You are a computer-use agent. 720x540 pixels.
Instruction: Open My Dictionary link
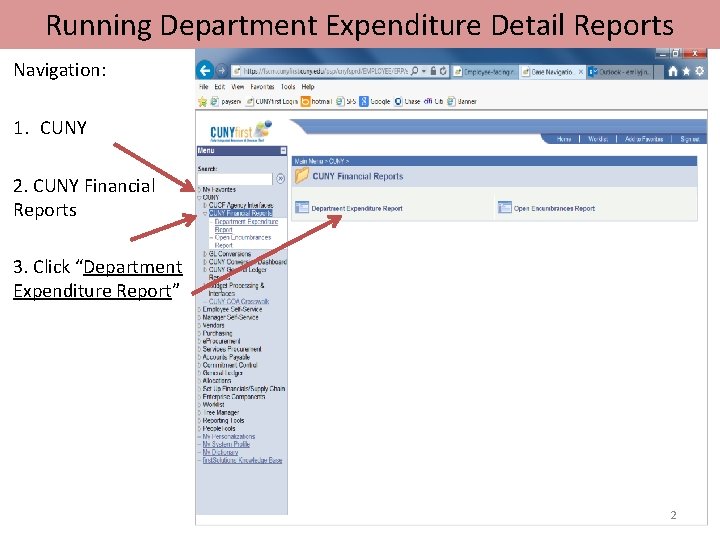click(x=220, y=452)
